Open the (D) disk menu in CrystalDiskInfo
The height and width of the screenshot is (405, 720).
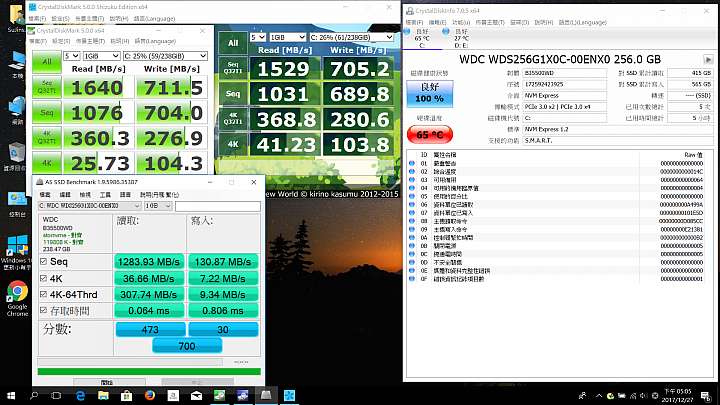point(519,22)
